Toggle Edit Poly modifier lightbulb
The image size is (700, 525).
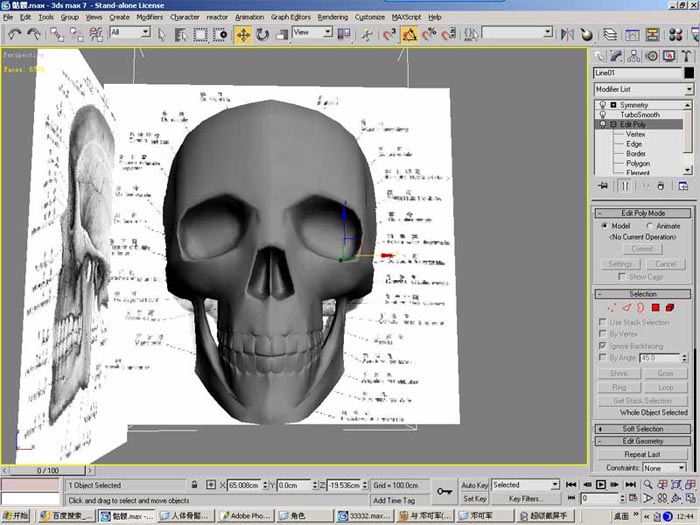[602, 125]
